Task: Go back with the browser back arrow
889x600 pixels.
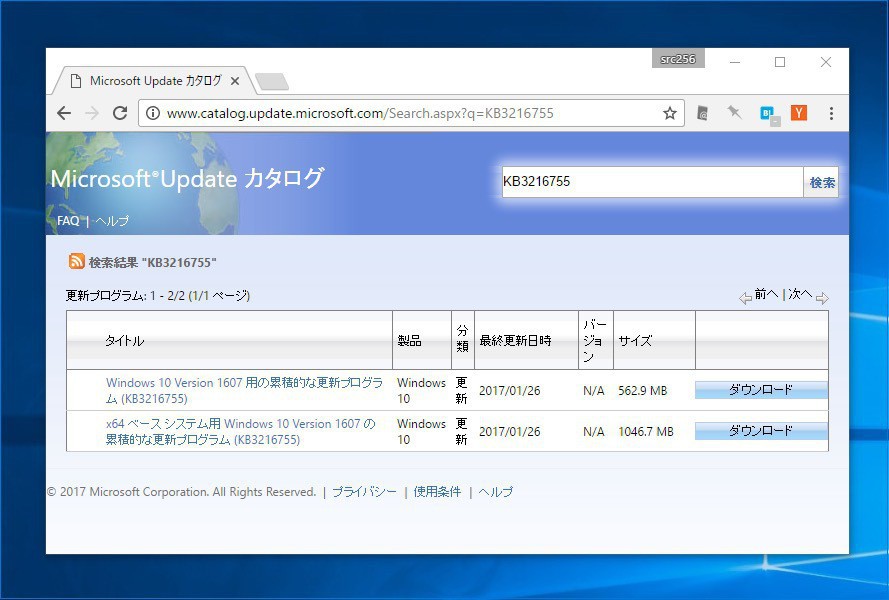Action: tap(64, 113)
